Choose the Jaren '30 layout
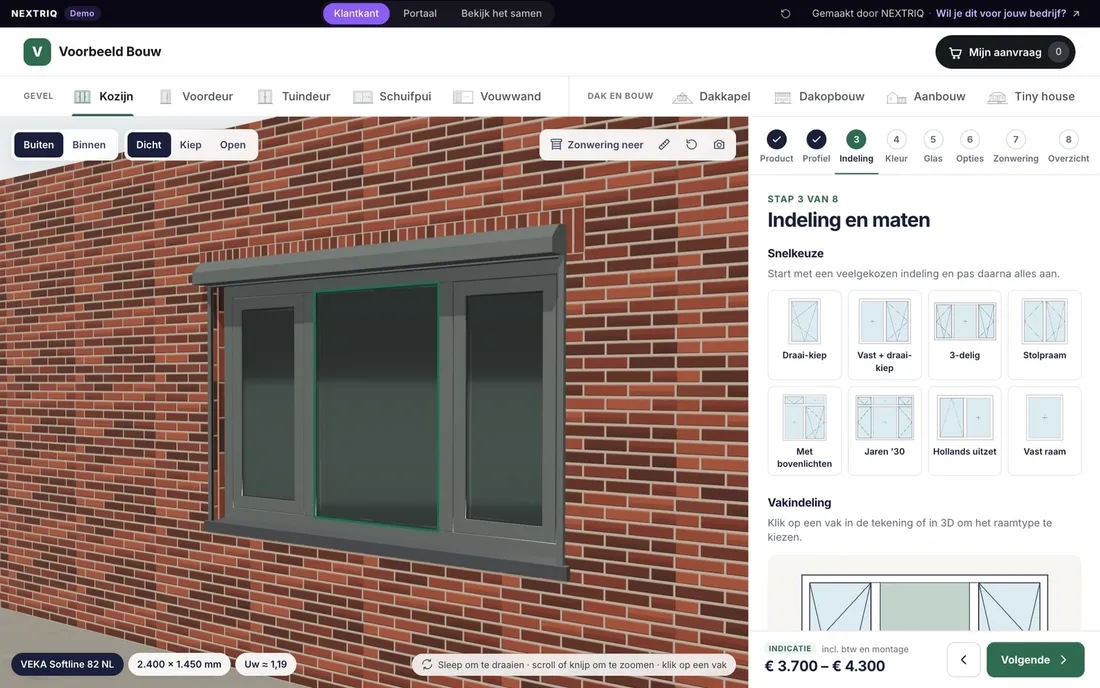1100x688 pixels. (x=884, y=431)
